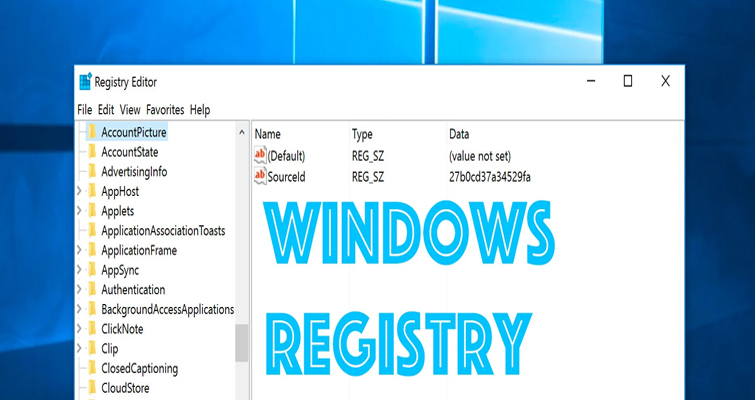The image size is (755, 400).
Task: Select the CloudStore key label
Action: [125, 388]
